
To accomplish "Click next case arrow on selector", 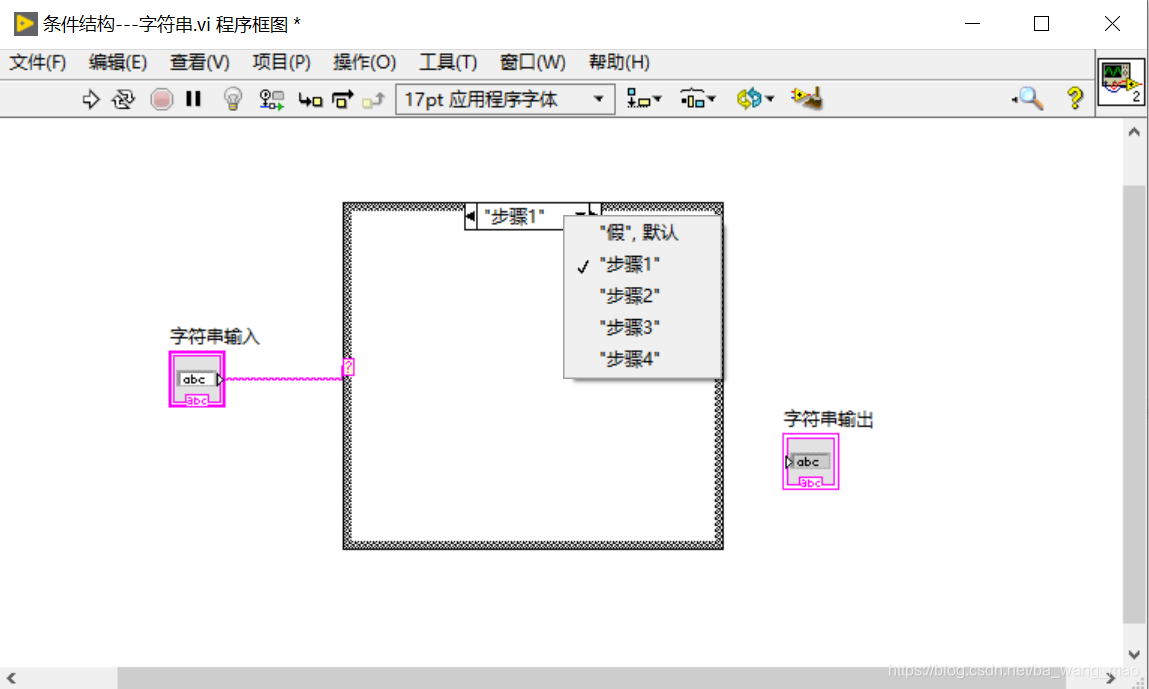I will tap(595, 210).
